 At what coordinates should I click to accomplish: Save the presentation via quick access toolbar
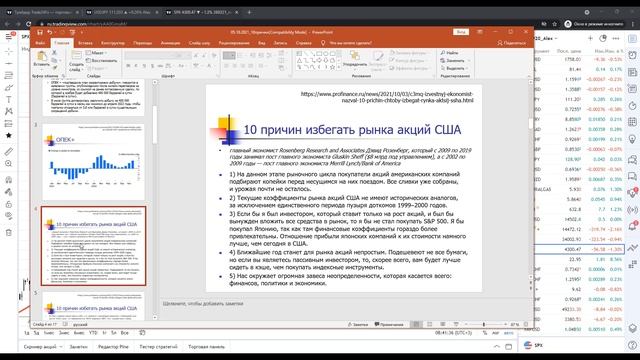[x=40, y=32]
